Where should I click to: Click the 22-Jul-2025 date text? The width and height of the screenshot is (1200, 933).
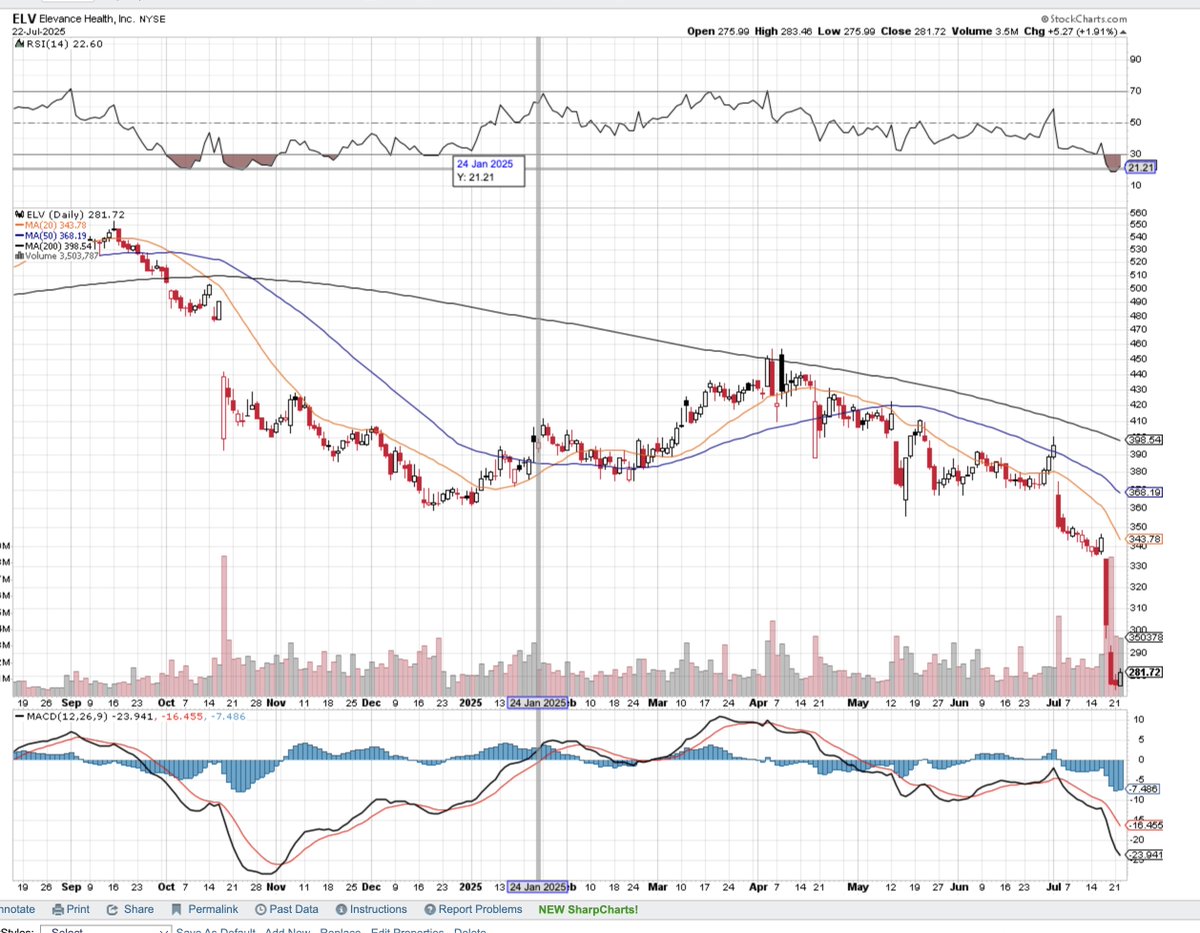(37, 31)
